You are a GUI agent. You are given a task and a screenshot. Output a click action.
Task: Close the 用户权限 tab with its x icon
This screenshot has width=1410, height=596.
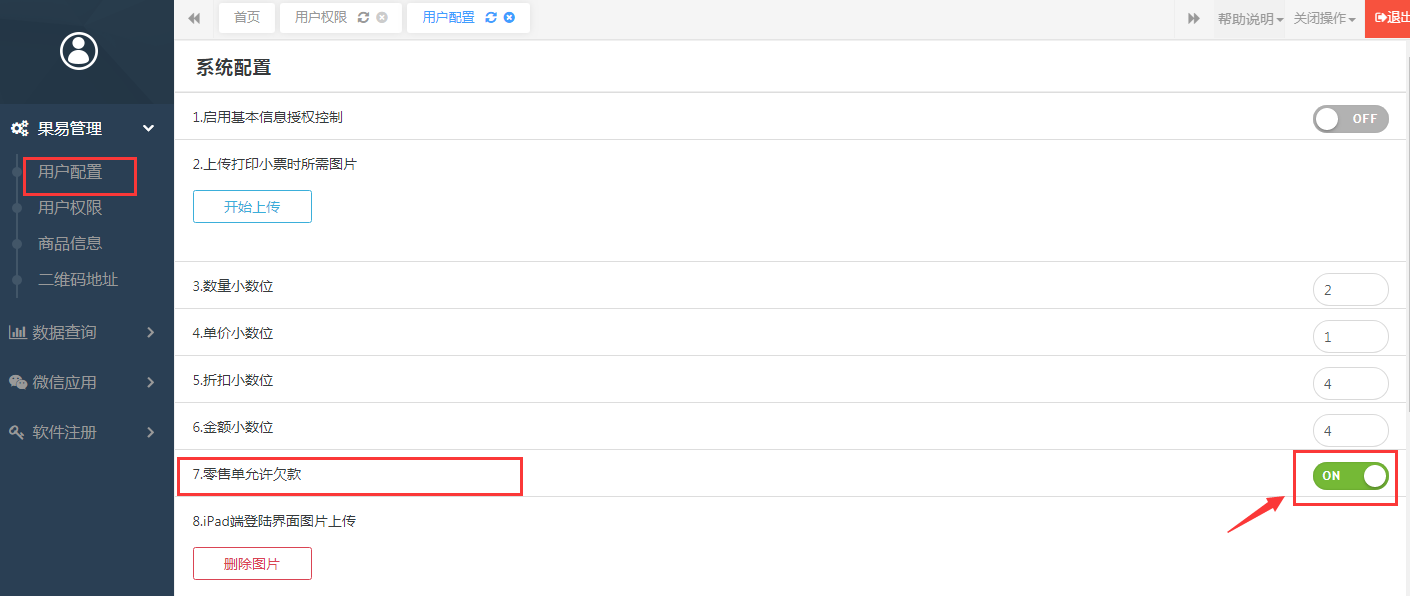pos(382,18)
